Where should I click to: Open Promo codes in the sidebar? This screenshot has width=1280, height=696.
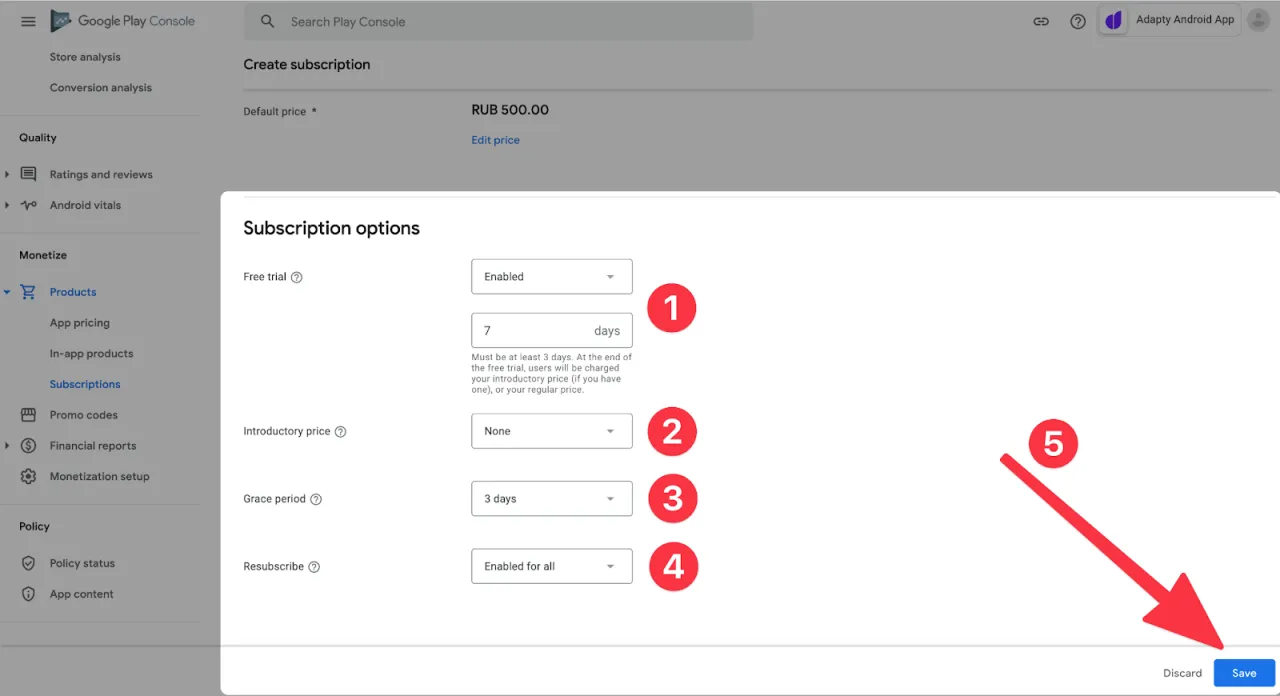tap(83, 415)
